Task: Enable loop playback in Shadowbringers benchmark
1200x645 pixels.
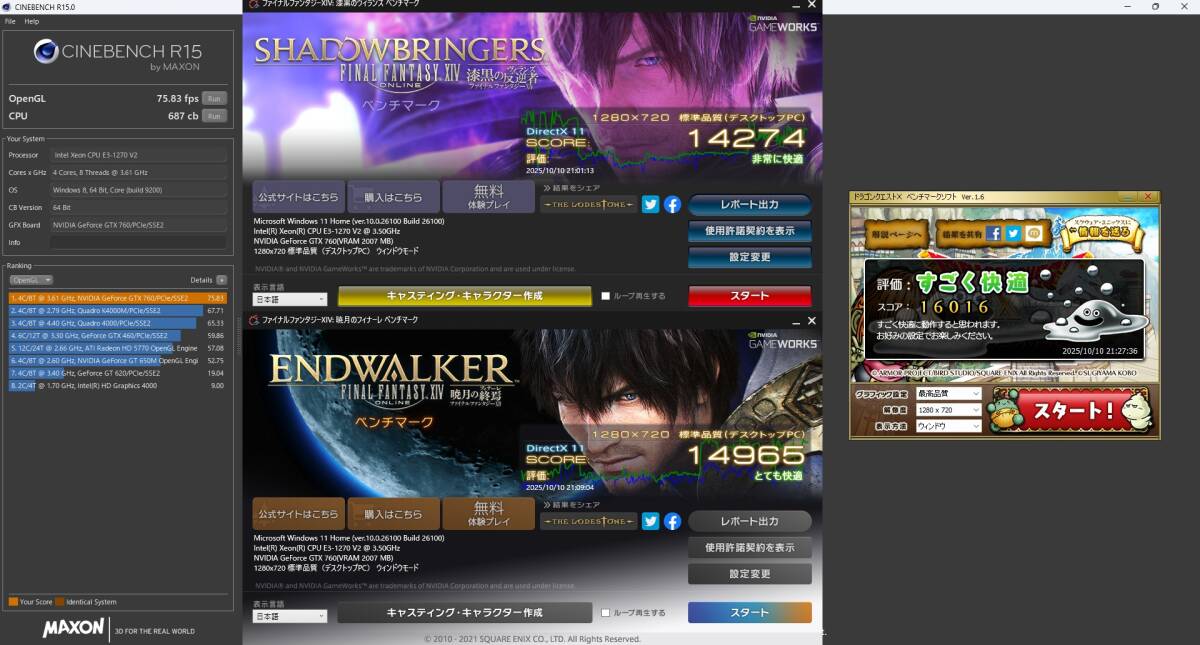Action: 605,296
